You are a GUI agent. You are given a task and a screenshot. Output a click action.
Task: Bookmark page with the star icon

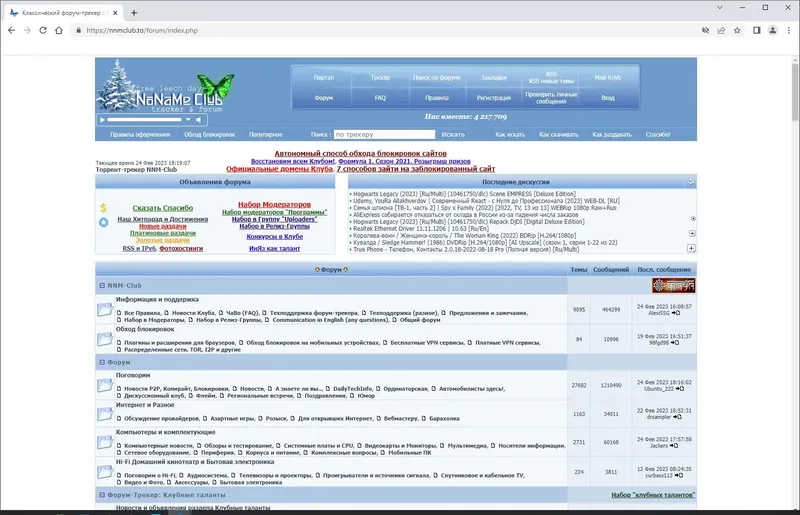pyautogui.click(x=737, y=30)
